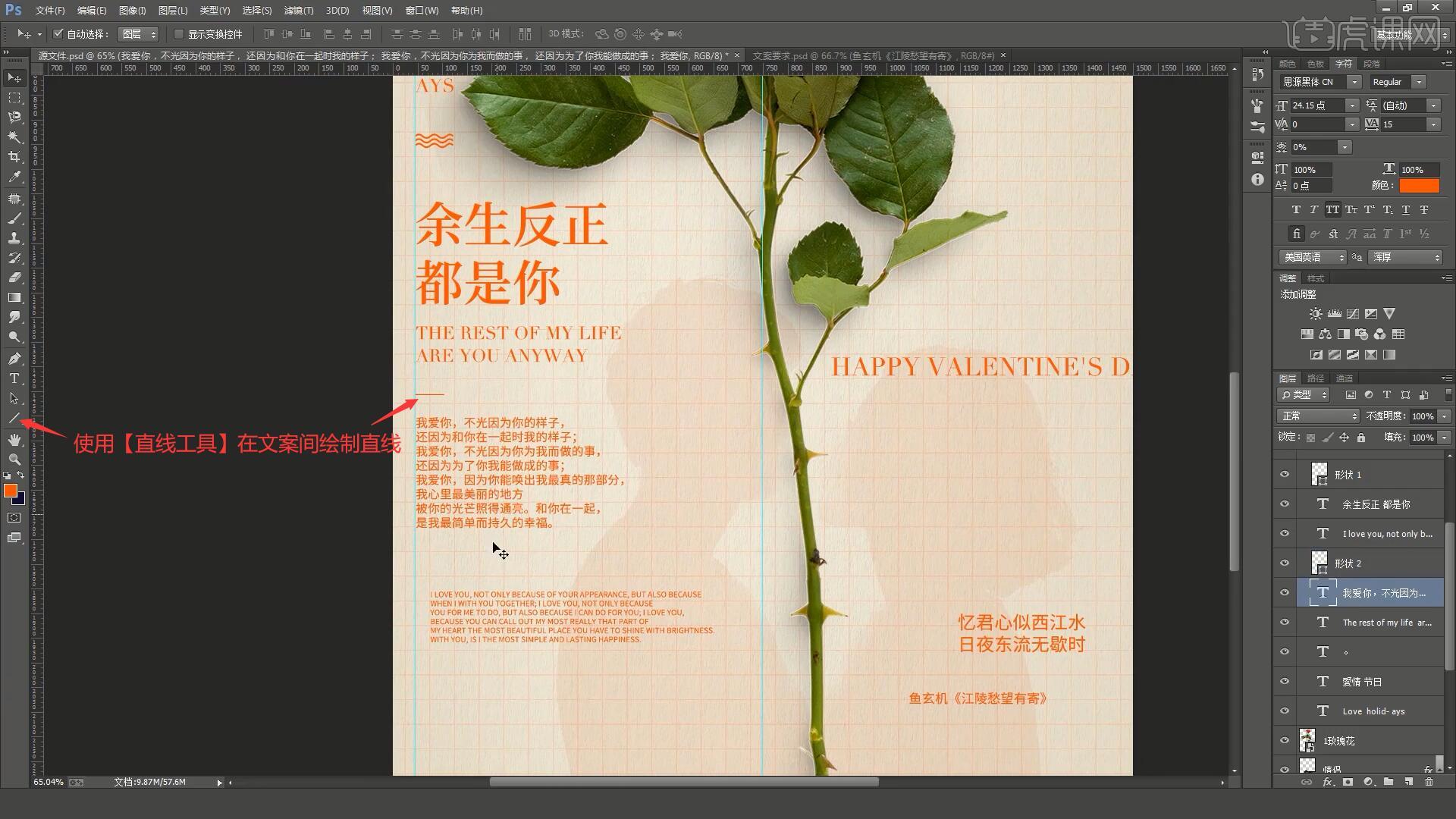Hide the 形状 1 layer visibility
The image size is (1456, 819).
pyautogui.click(x=1283, y=474)
